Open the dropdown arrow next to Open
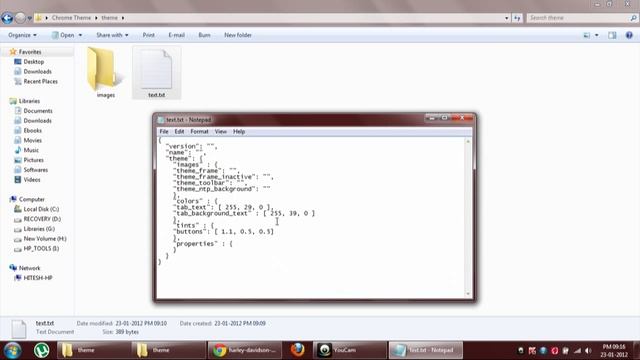Screen dimensions: 640x360 tap(80, 35)
